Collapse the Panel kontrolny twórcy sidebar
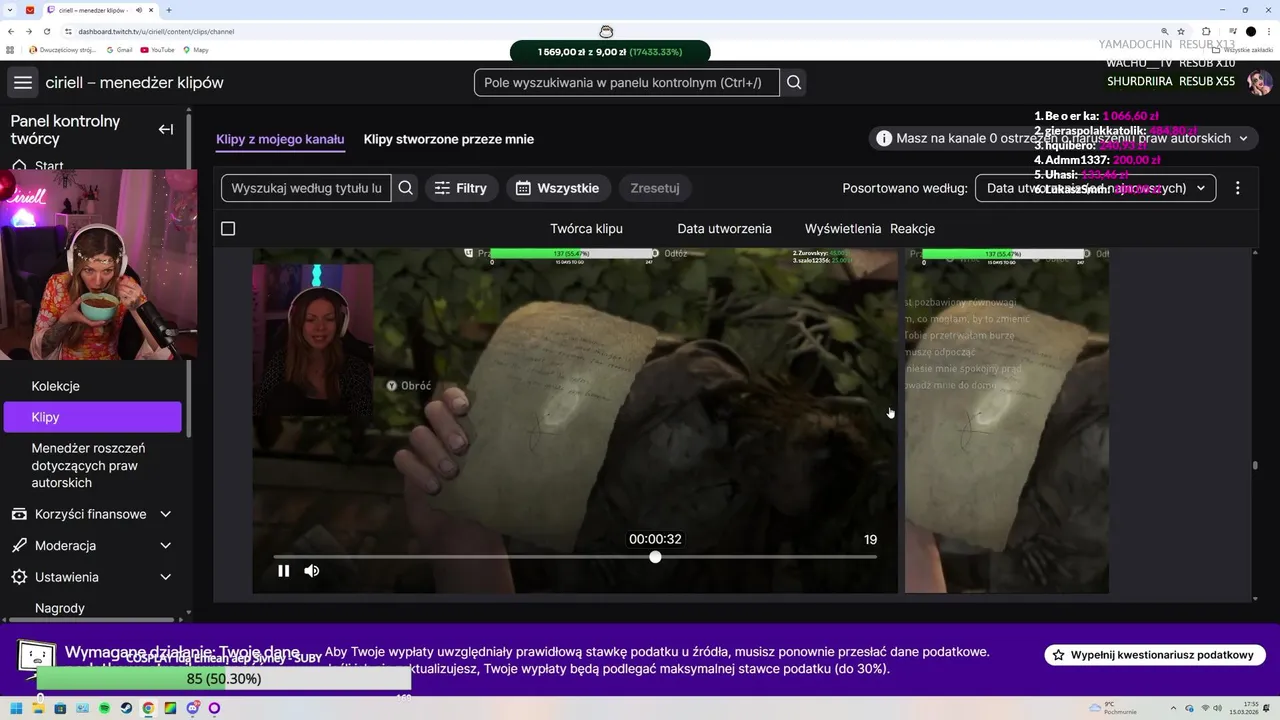This screenshot has height=720, width=1280. (166, 129)
